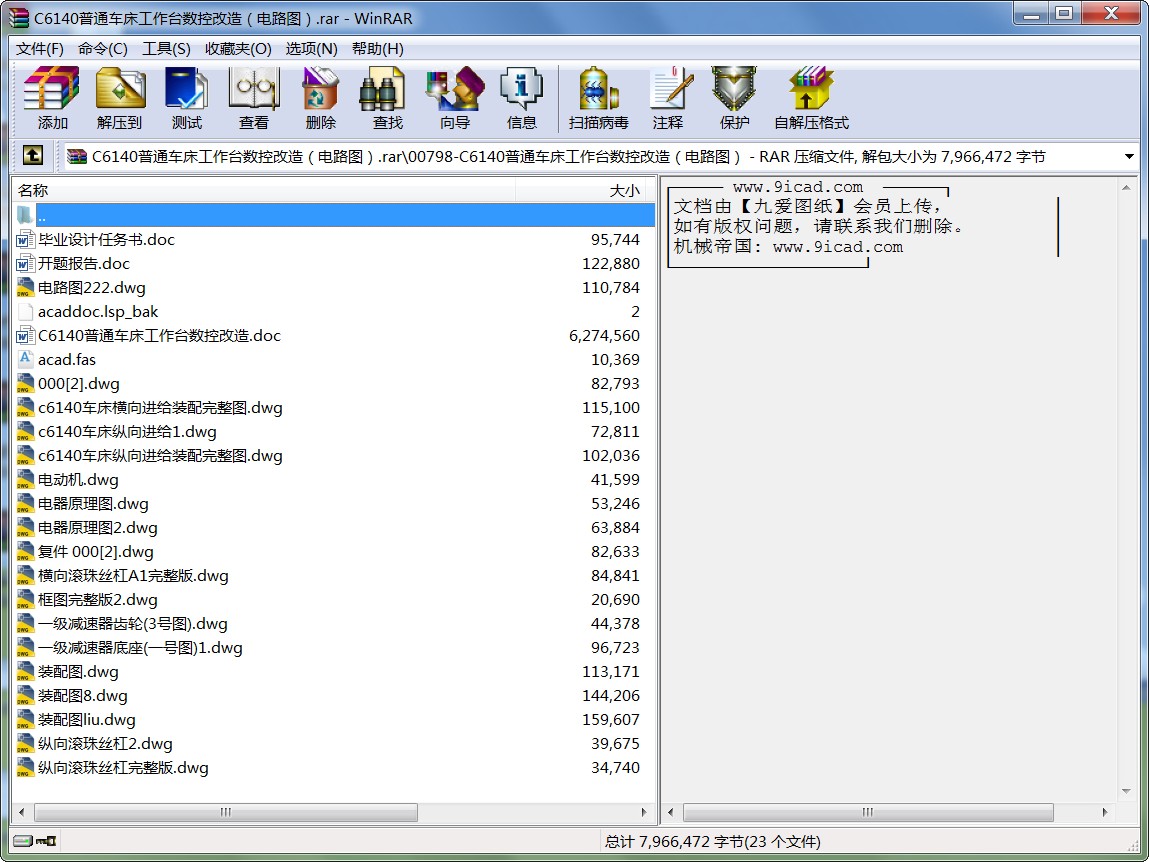Click comment pane scroll-down arrow
The height and width of the screenshot is (862, 1149).
[1126, 792]
